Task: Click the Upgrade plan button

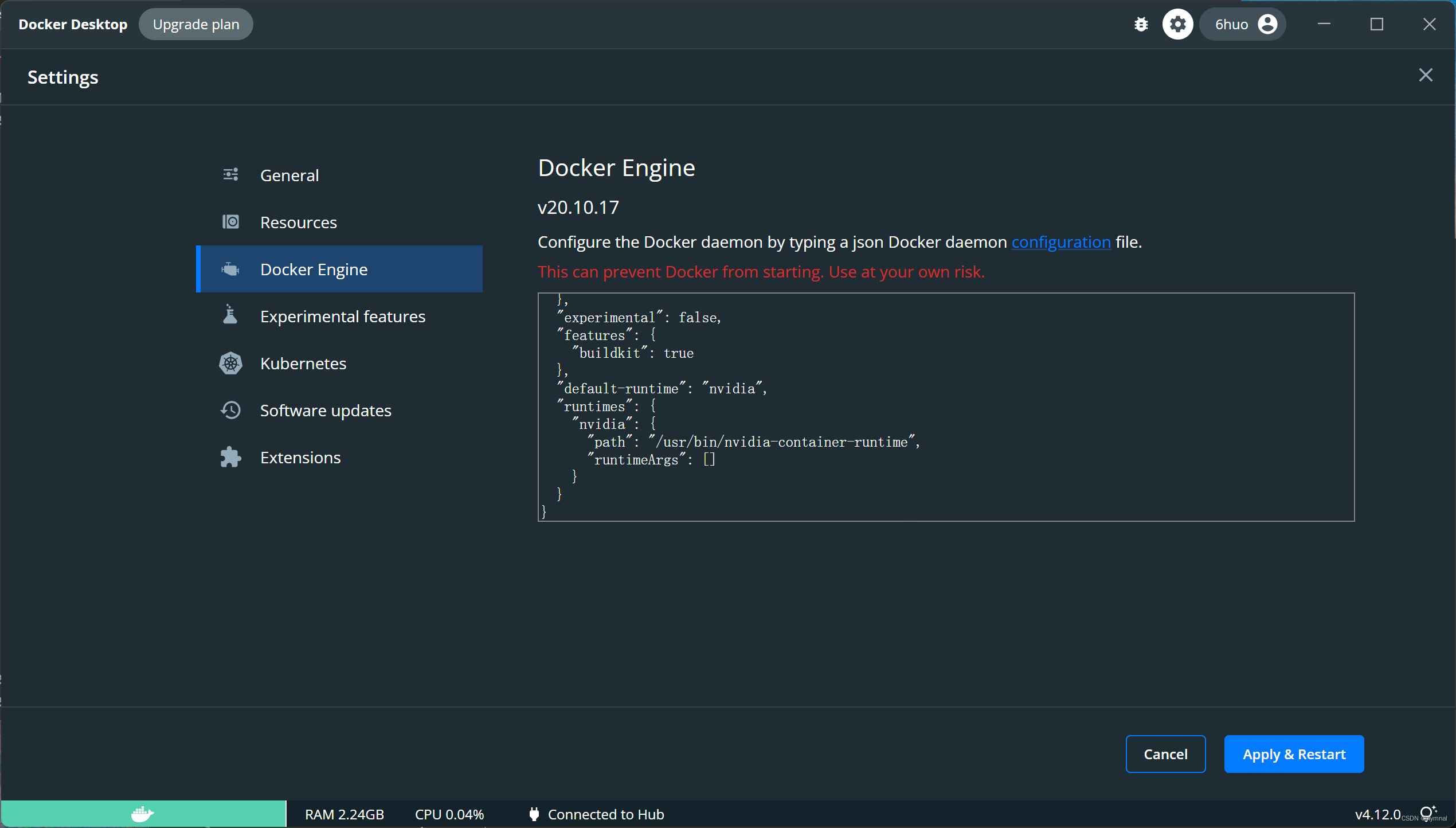Action: point(196,24)
